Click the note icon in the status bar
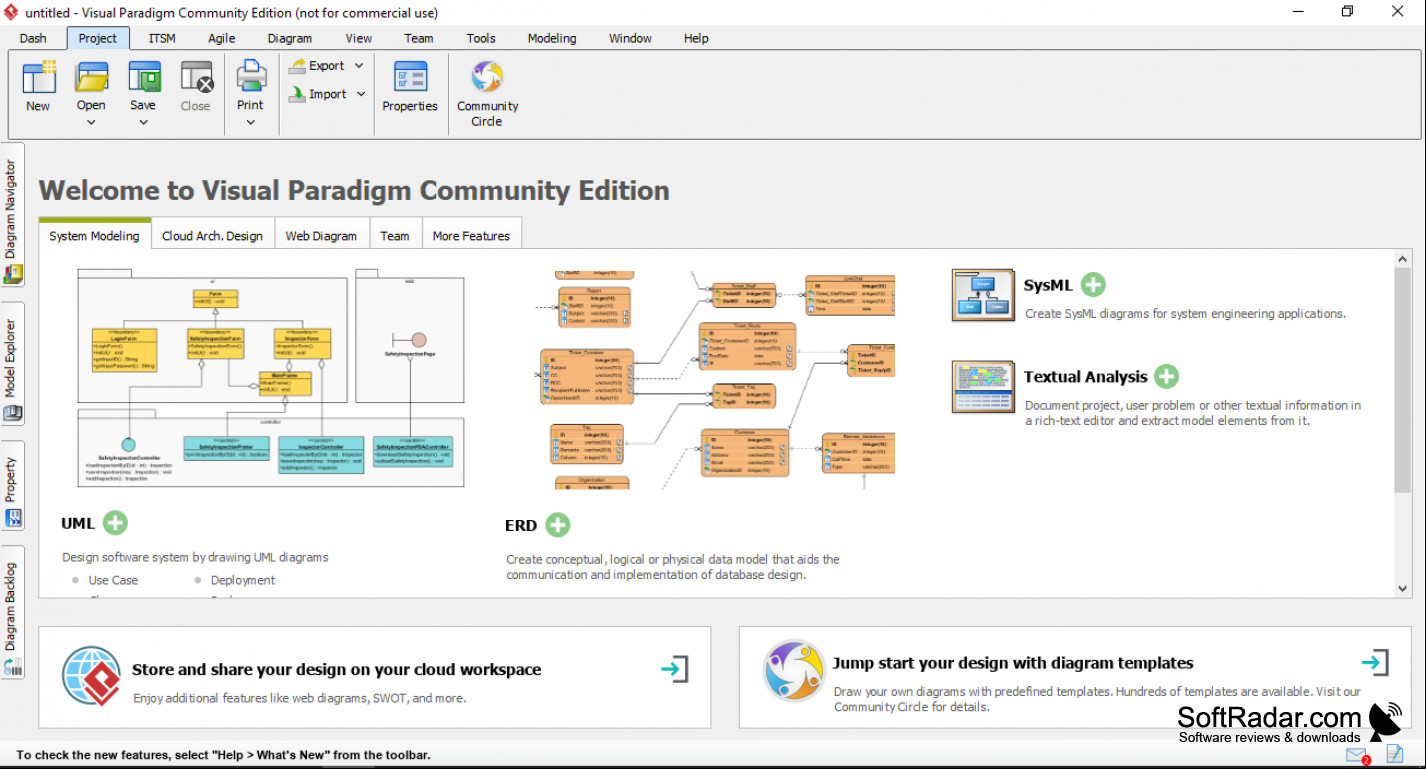Viewport: 1426px width, 769px height. coord(1395,755)
